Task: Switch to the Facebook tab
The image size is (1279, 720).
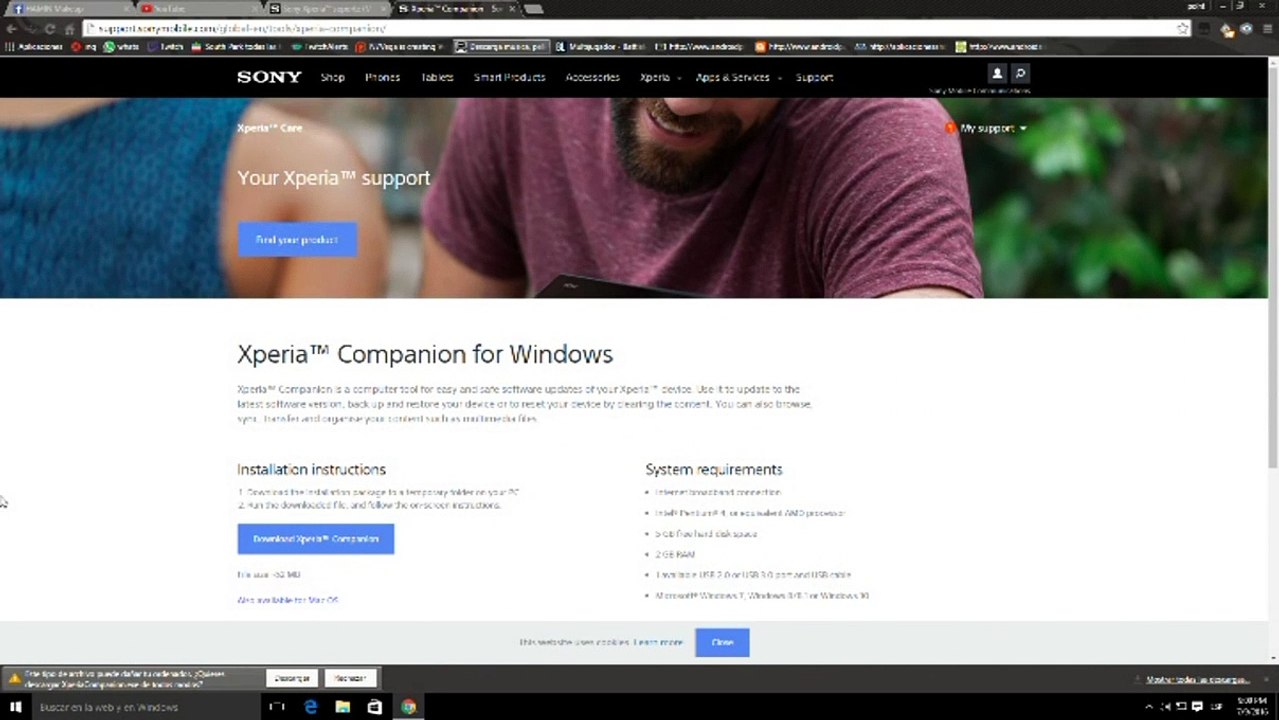Action: tap(70, 9)
